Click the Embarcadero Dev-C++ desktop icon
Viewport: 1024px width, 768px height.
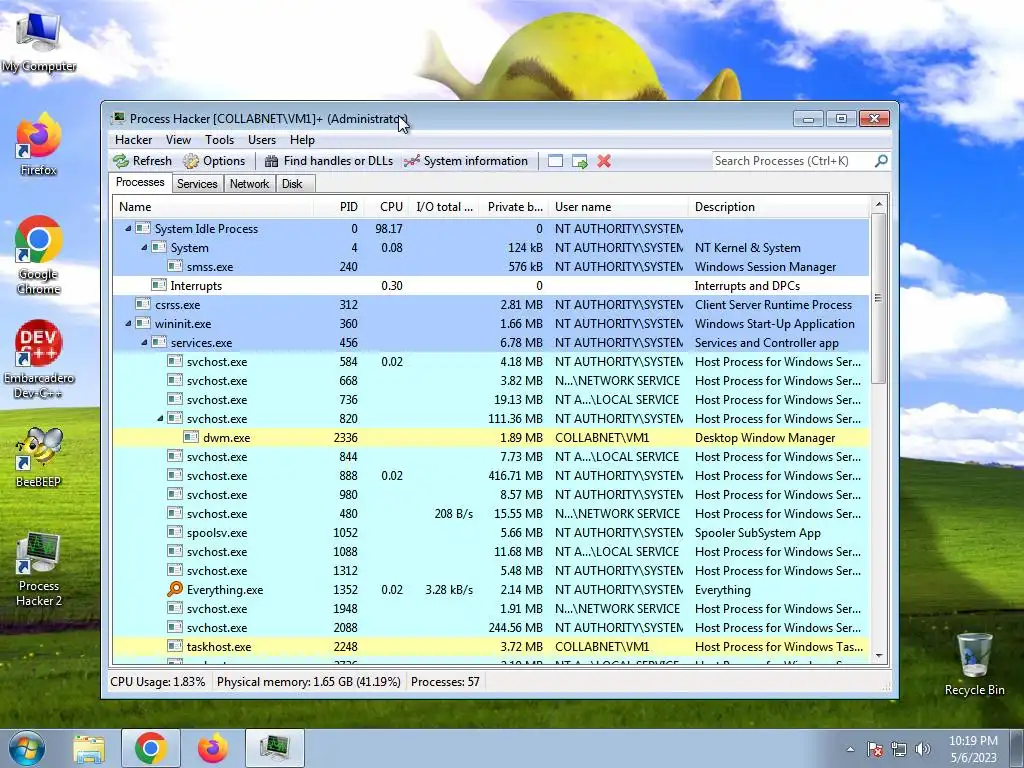pos(39,359)
